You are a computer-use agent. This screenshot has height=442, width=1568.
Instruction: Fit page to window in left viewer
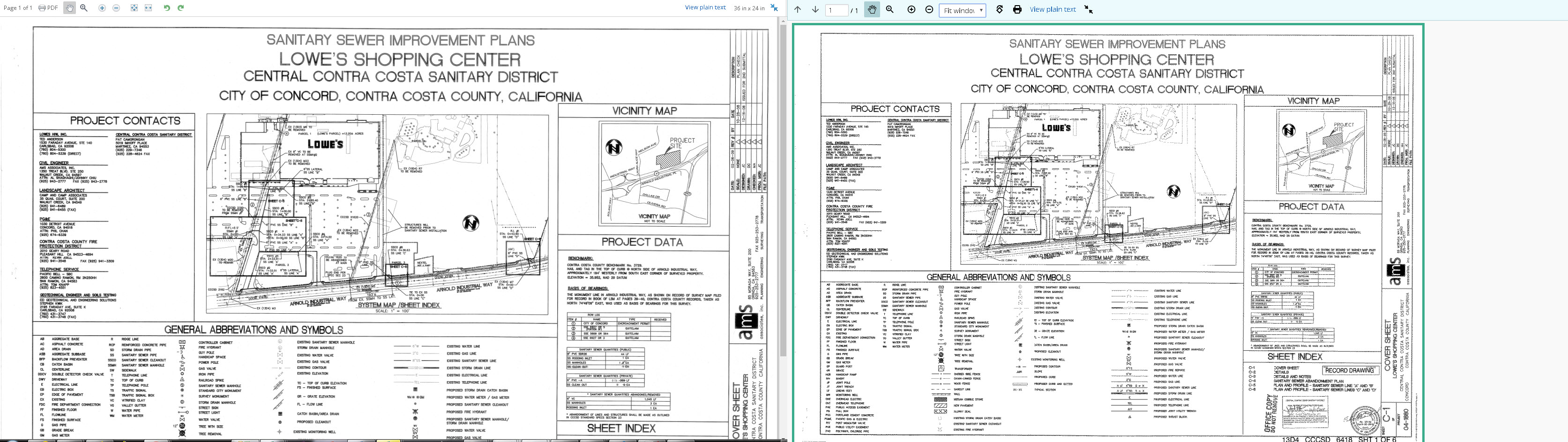pyautogui.click(x=134, y=8)
